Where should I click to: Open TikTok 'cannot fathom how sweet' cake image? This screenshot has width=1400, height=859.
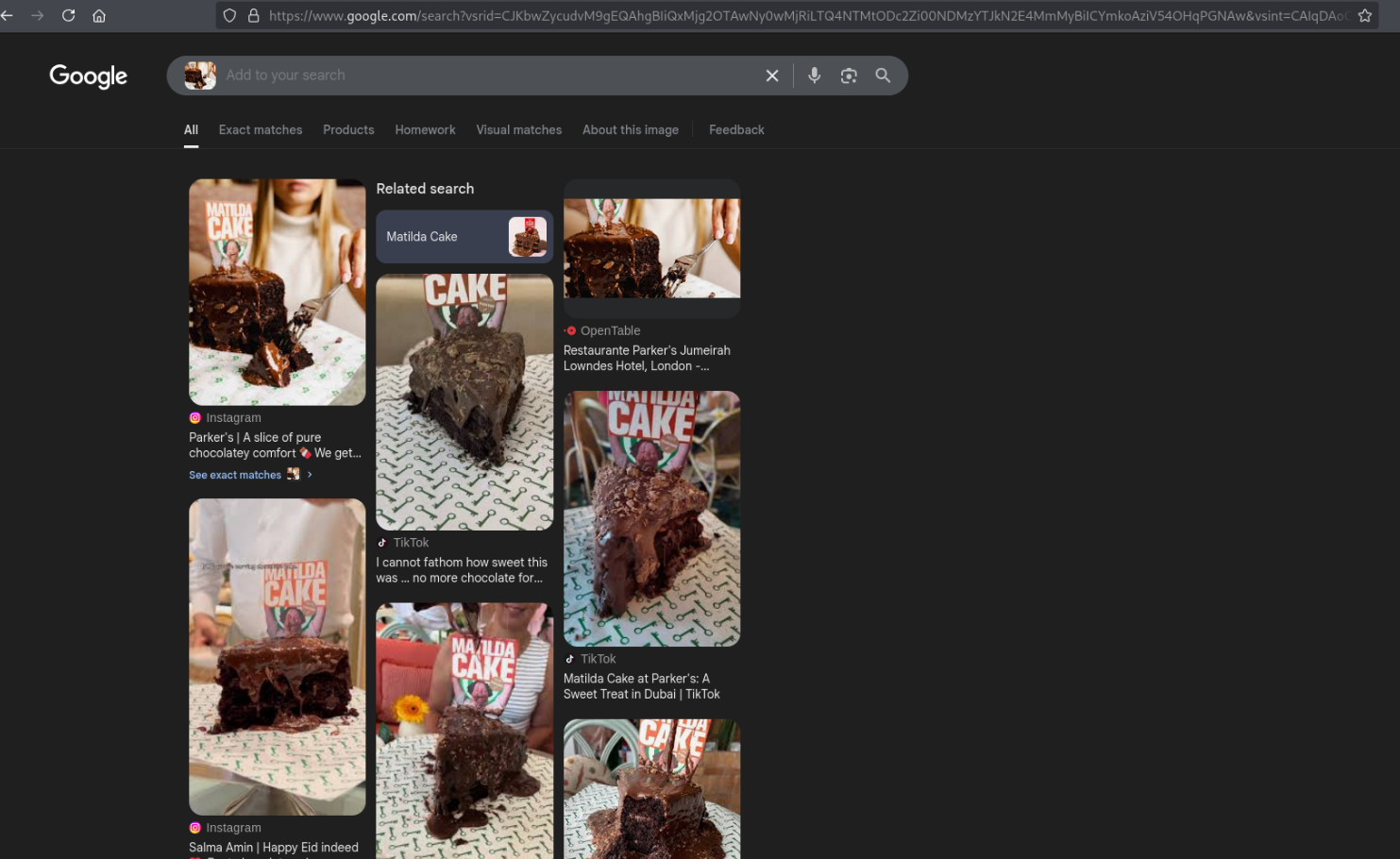tap(464, 402)
